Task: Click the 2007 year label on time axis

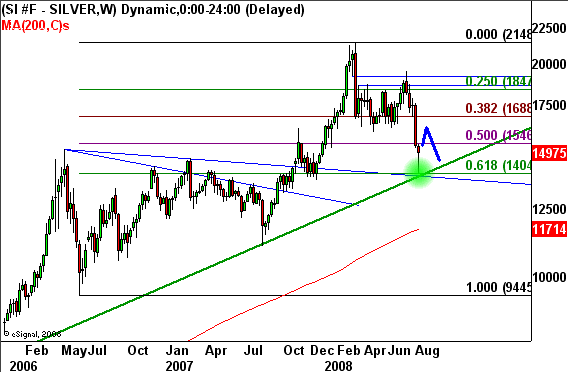Action: [x=179, y=365]
